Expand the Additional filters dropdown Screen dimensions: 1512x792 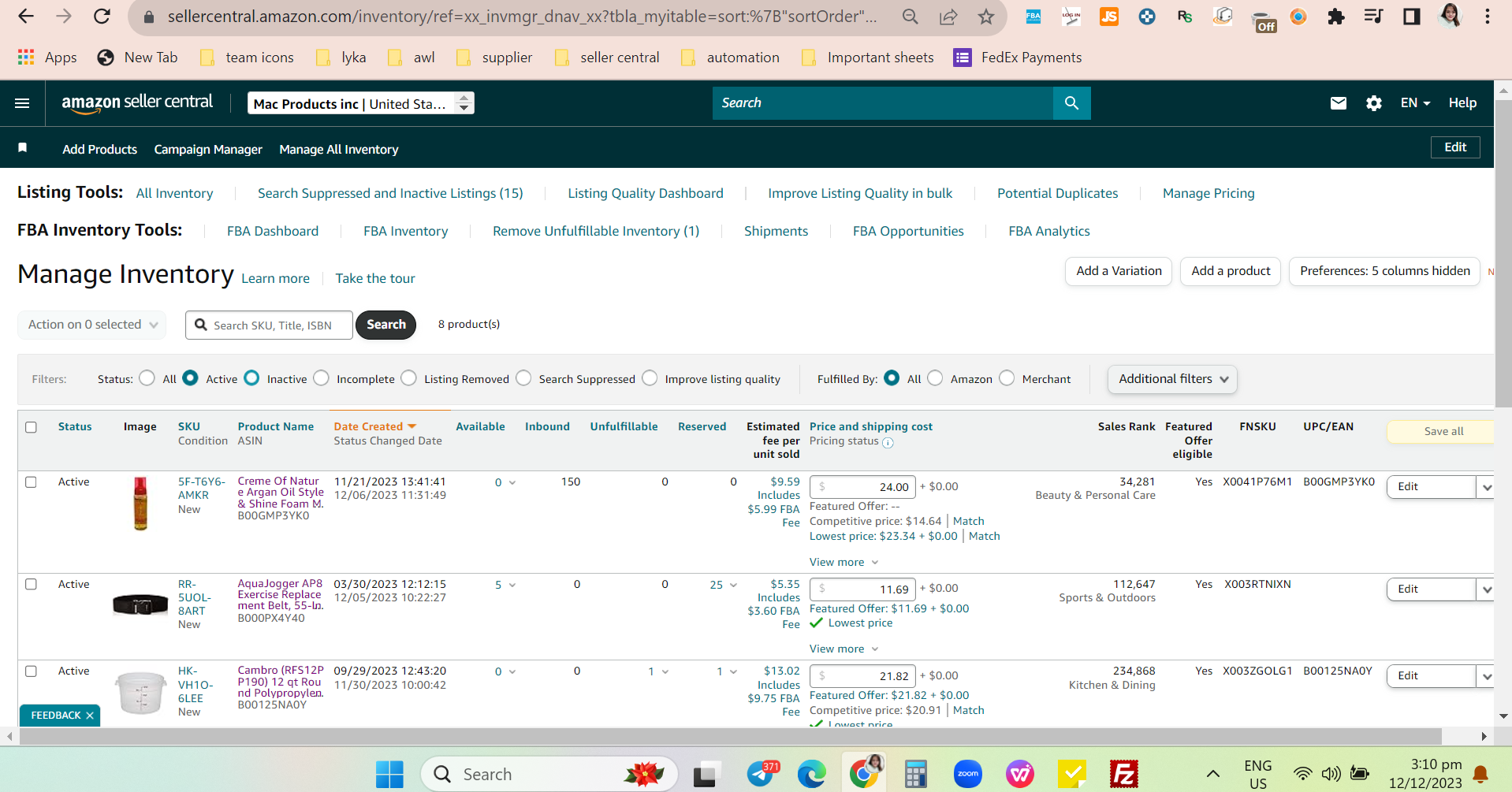click(1172, 379)
